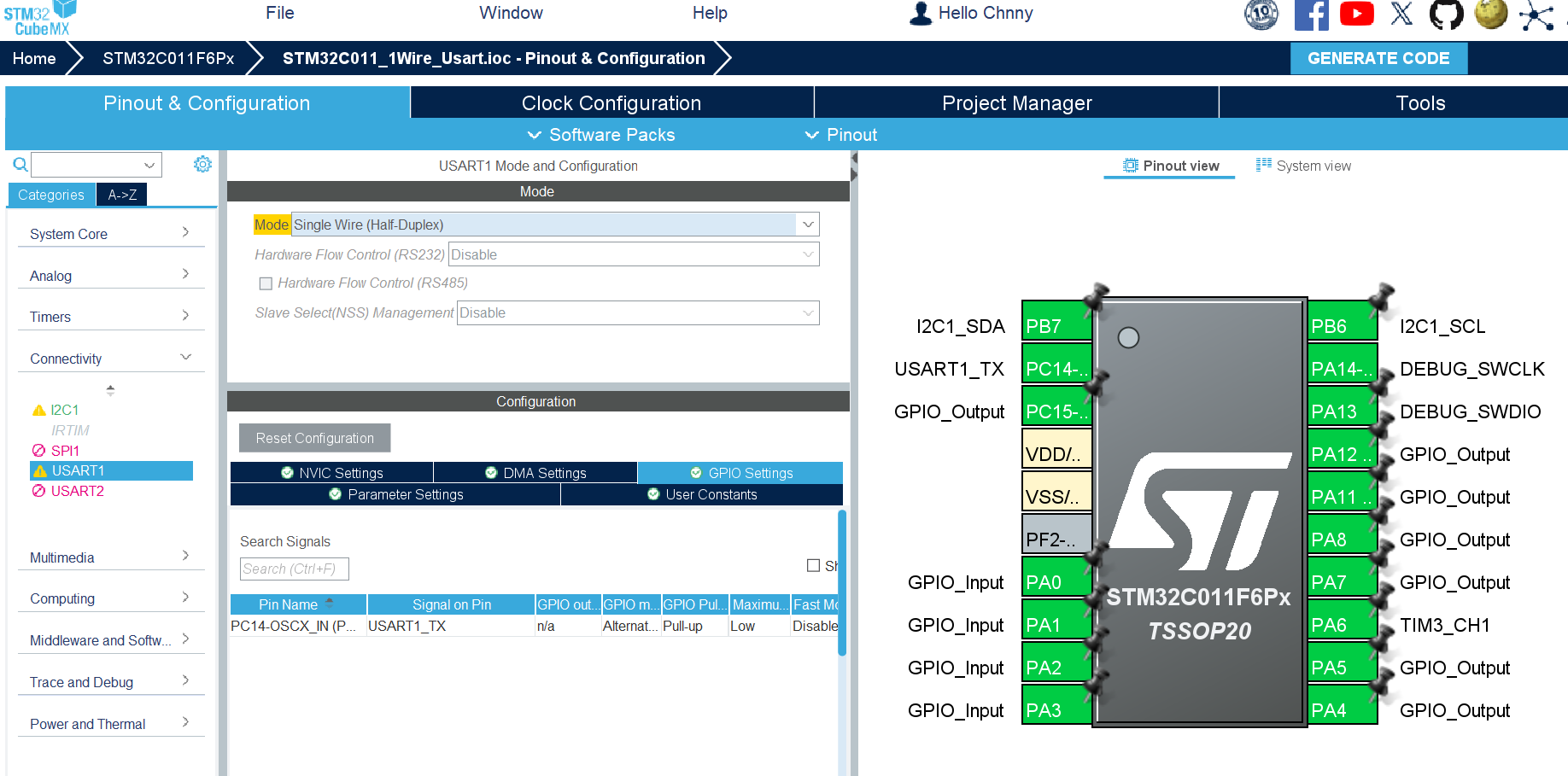Click the search magnifier icon
Screen dimensions: 1568x776
click(20, 164)
